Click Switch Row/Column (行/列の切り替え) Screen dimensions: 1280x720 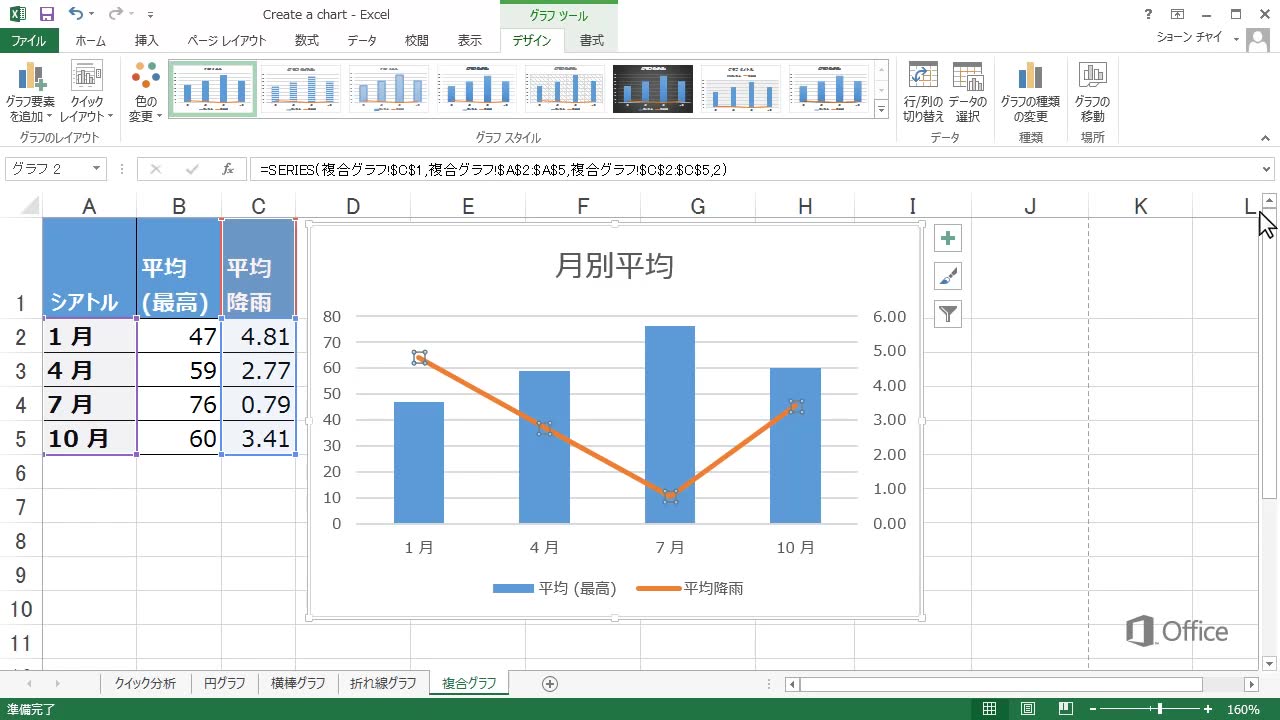[x=923, y=91]
